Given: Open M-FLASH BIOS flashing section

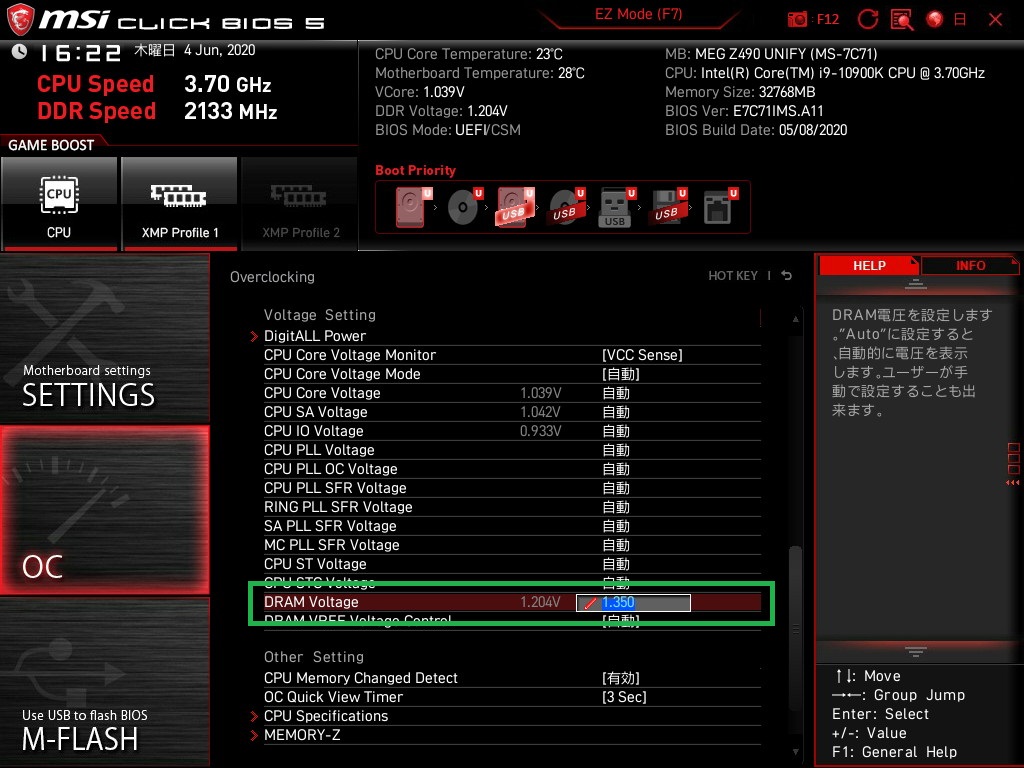Looking at the screenshot, I should pos(104,682).
